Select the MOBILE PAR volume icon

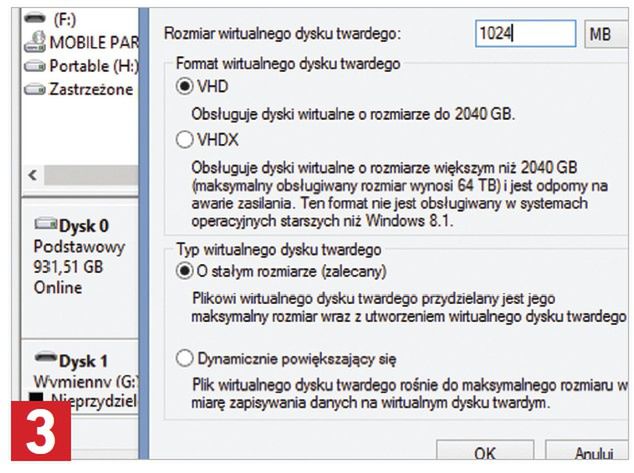coord(34,41)
